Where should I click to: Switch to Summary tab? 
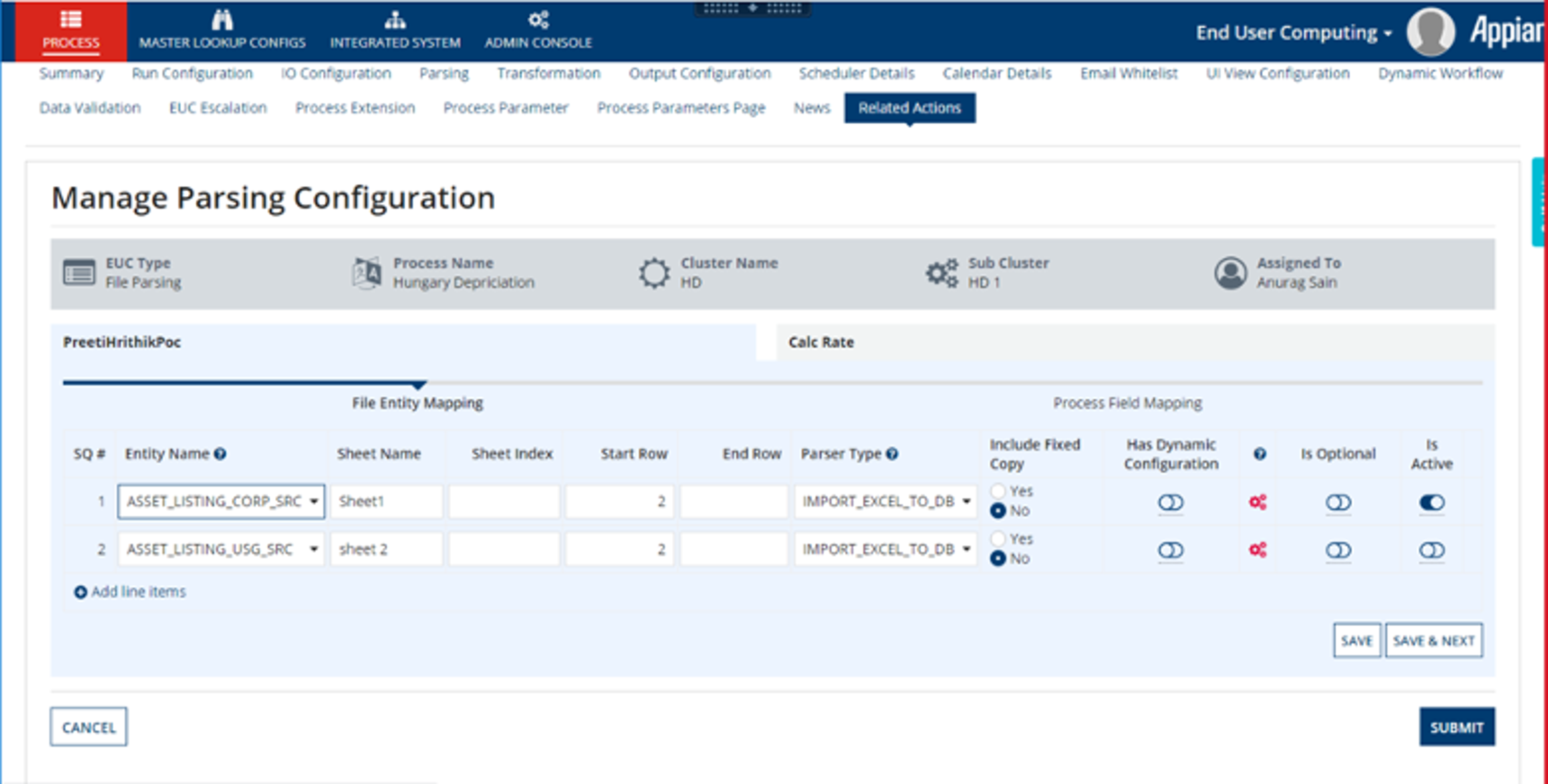71,73
